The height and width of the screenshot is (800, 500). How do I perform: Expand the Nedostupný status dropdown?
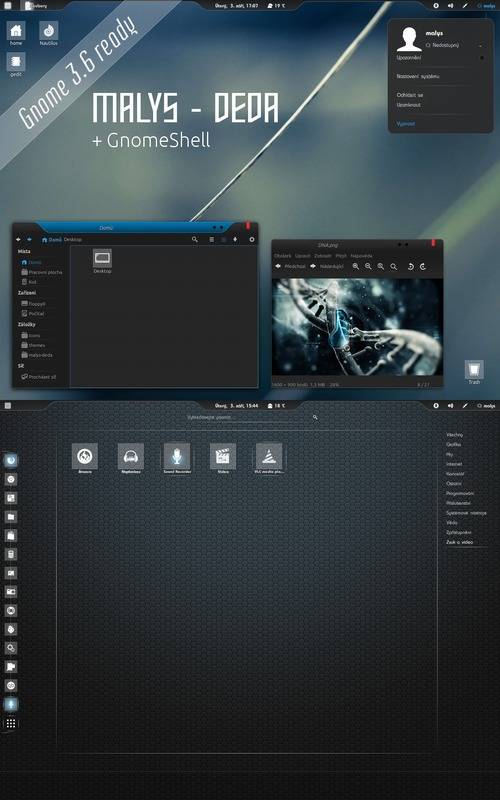(480, 45)
